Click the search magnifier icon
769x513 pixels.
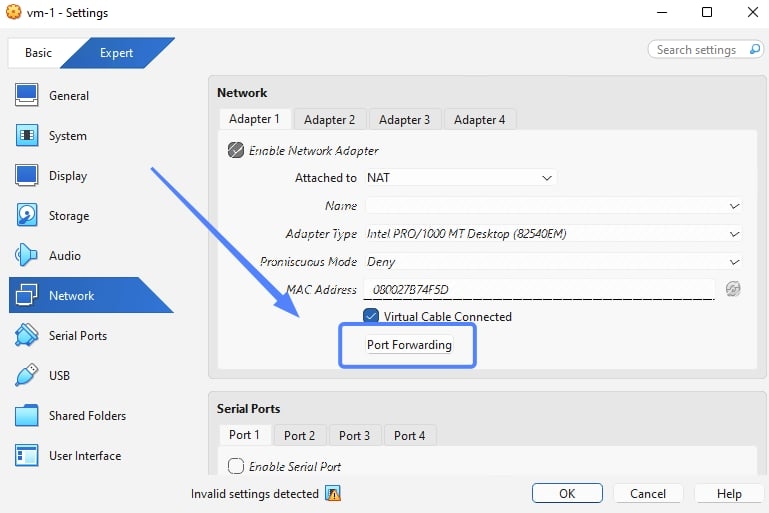pos(755,50)
